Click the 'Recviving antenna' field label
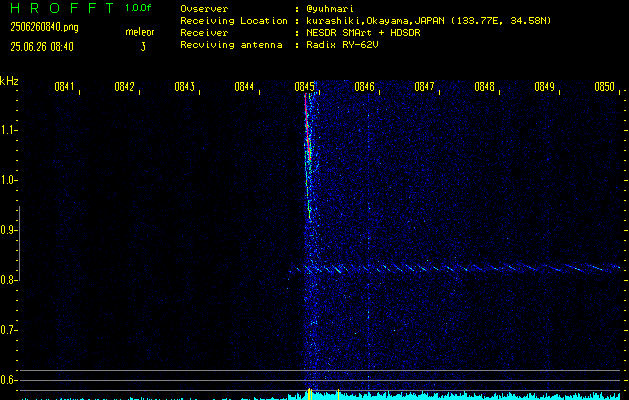The image size is (629, 400). pos(231,45)
